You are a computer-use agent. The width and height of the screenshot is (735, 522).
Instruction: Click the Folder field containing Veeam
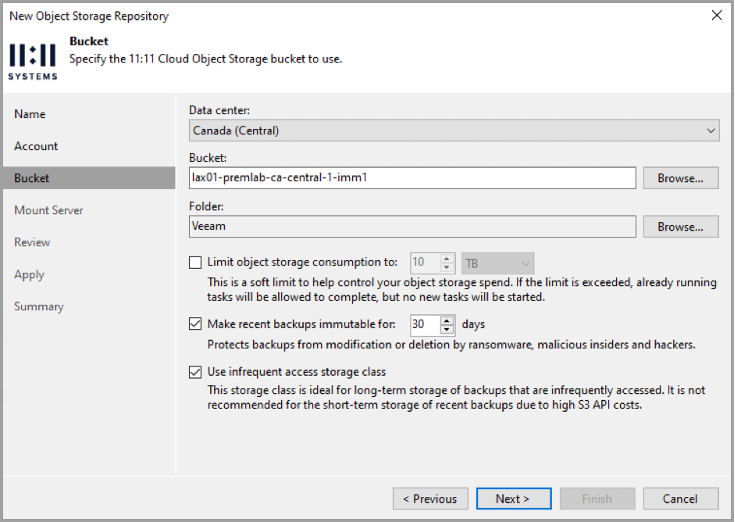412,227
